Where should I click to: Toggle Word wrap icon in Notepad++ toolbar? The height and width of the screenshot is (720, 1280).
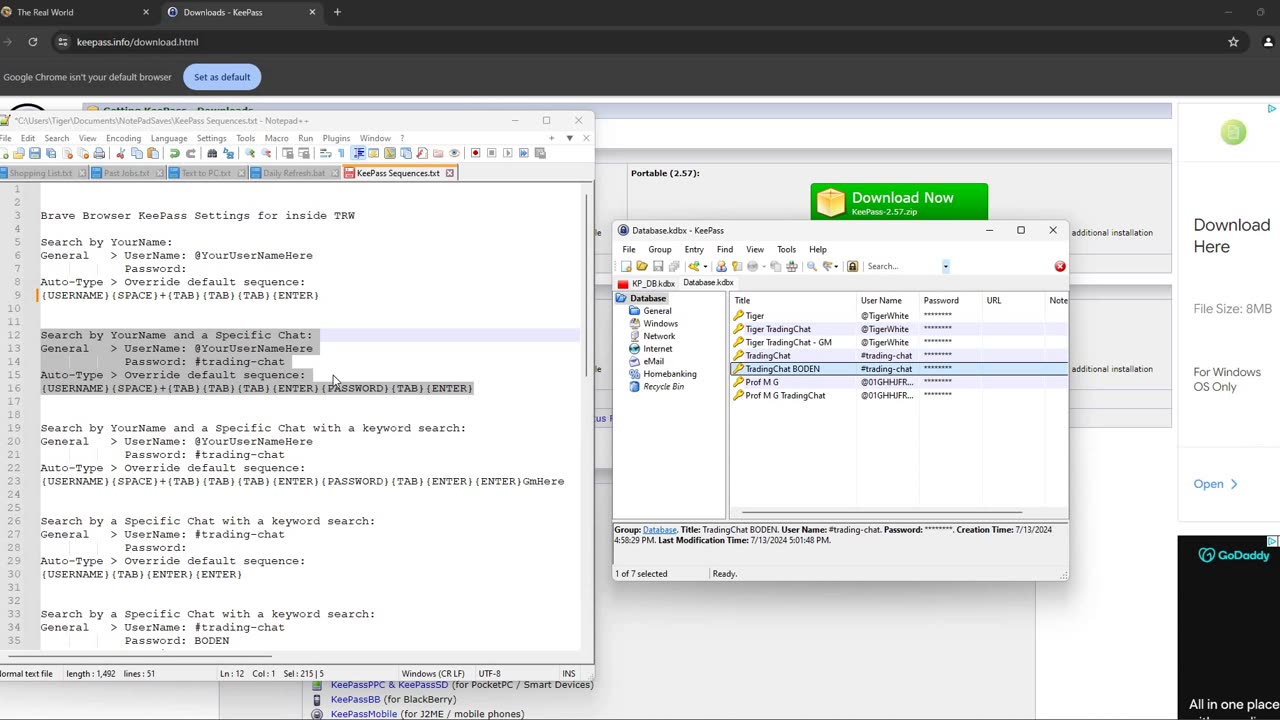click(x=325, y=153)
